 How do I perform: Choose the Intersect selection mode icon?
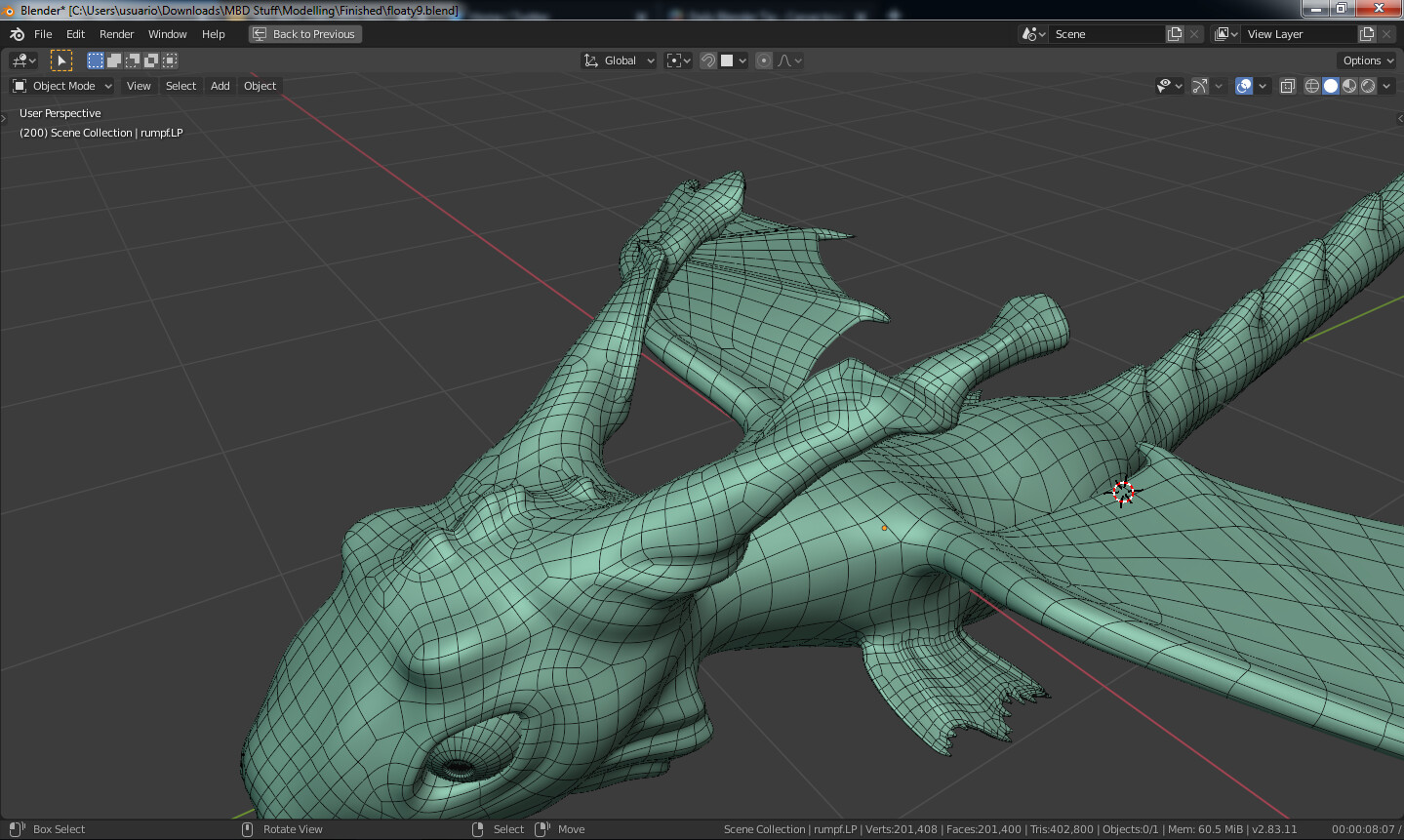[x=170, y=60]
